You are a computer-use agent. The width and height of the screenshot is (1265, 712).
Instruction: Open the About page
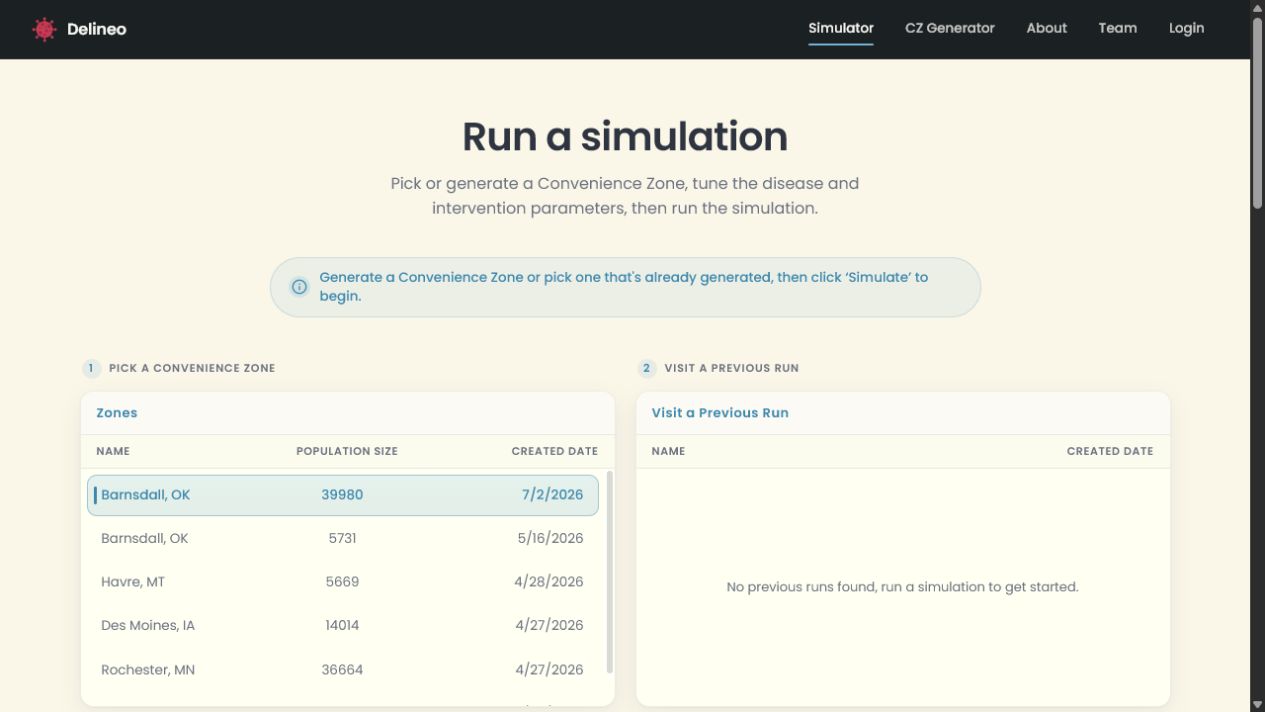(x=1047, y=28)
